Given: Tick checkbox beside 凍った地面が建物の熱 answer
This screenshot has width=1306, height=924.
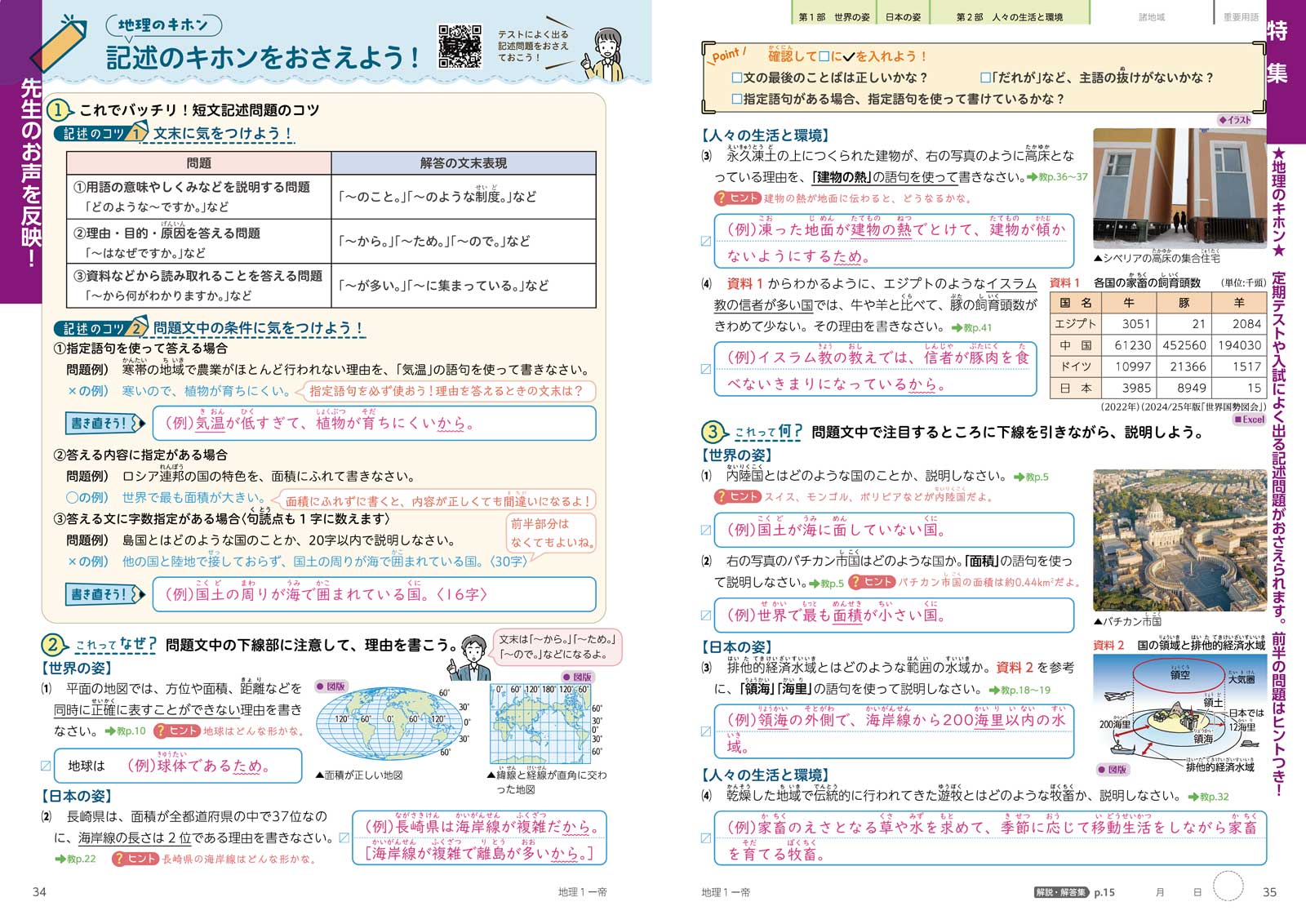Looking at the screenshot, I should click(x=706, y=241).
